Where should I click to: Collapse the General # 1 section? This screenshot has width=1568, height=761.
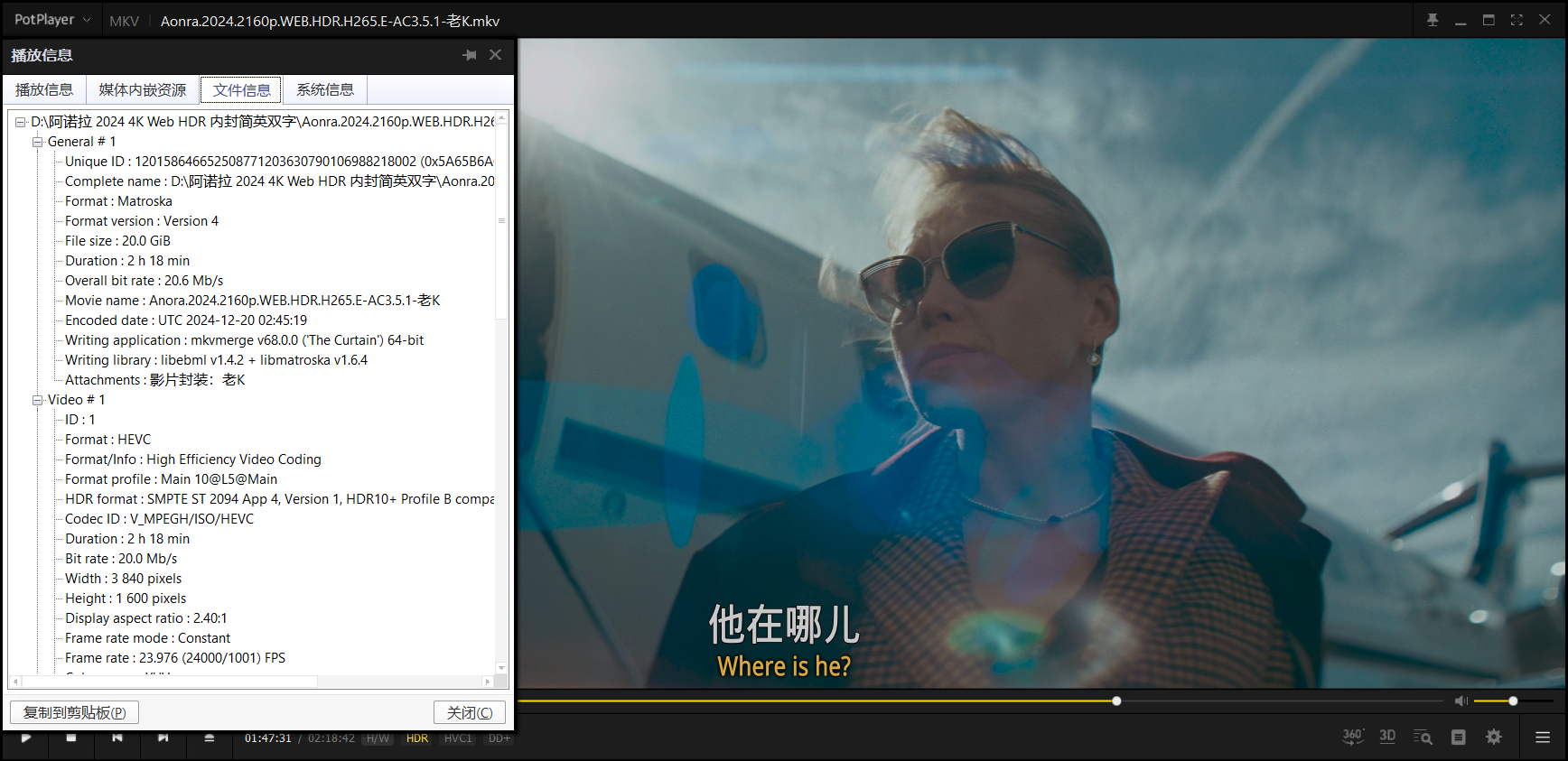(37, 142)
